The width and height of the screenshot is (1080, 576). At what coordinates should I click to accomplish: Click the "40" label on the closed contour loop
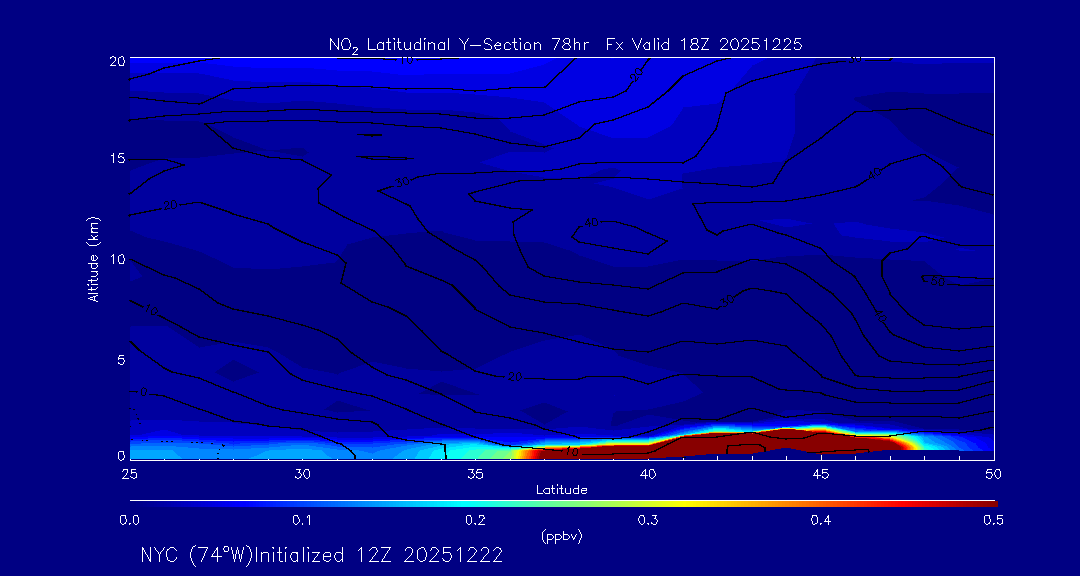coord(590,223)
